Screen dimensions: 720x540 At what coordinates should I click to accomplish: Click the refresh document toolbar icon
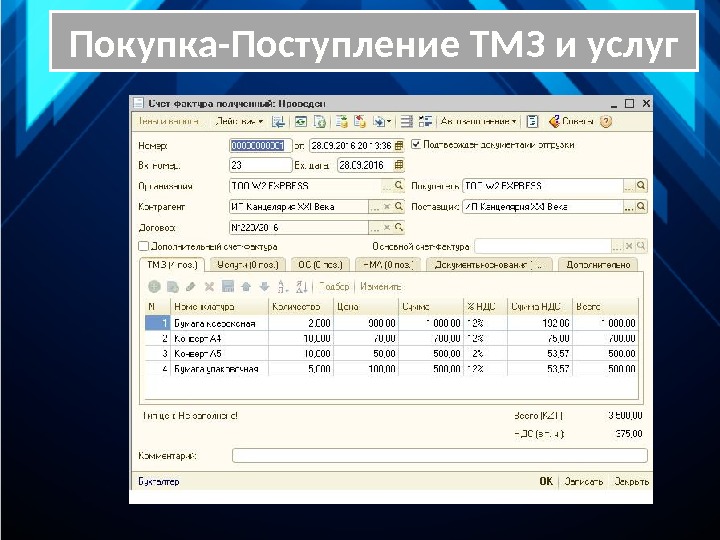pyautogui.click(x=301, y=122)
